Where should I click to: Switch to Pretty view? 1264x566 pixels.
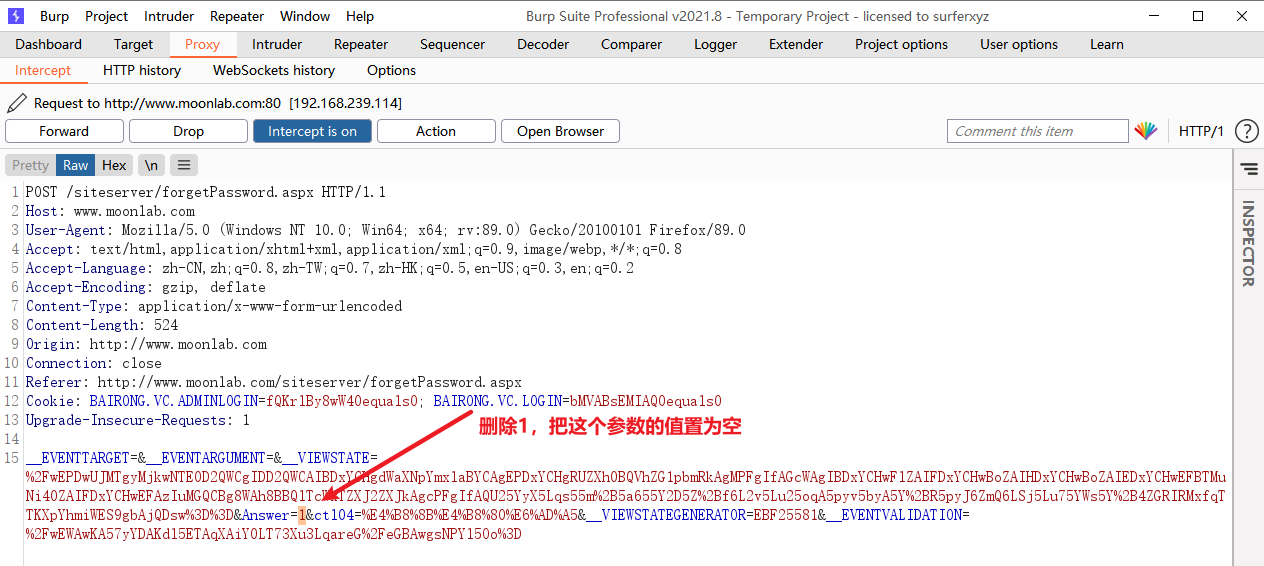(x=30, y=165)
